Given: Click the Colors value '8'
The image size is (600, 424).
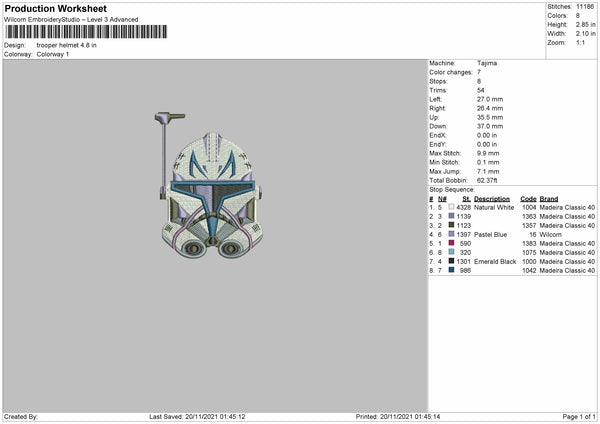Looking at the screenshot, I should pyautogui.click(x=578, y=16).
